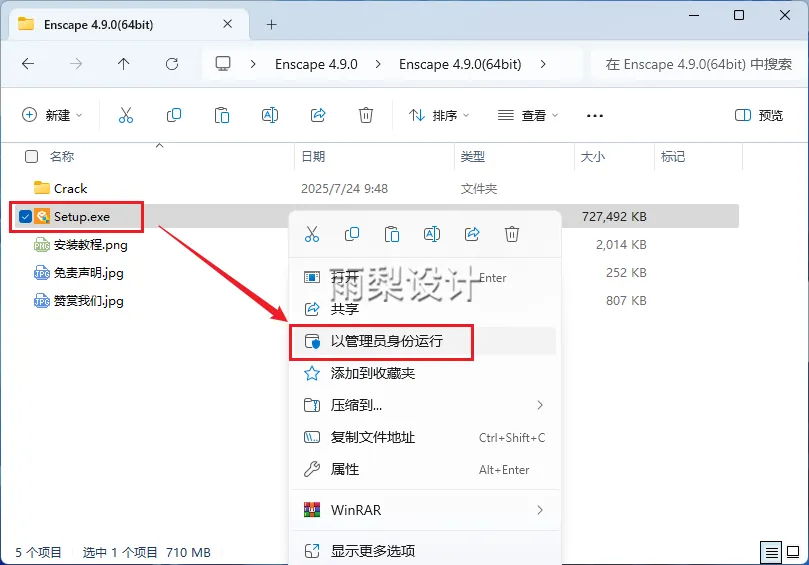Click the Setup.exe file name

point(82,216)
